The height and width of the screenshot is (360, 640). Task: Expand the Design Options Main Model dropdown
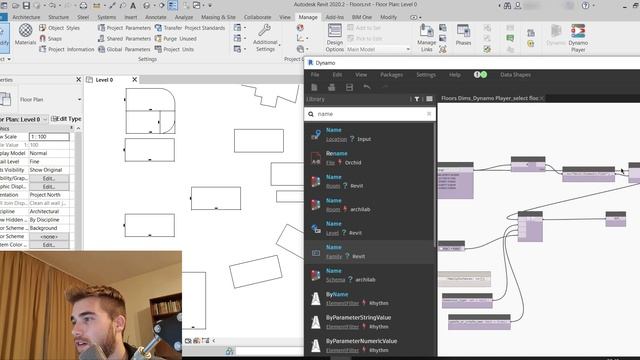[x=408, y=49]
